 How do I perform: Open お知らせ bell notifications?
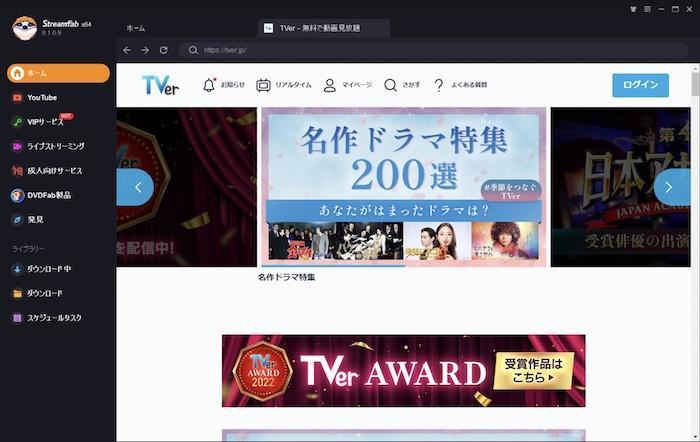coord(208,85)
